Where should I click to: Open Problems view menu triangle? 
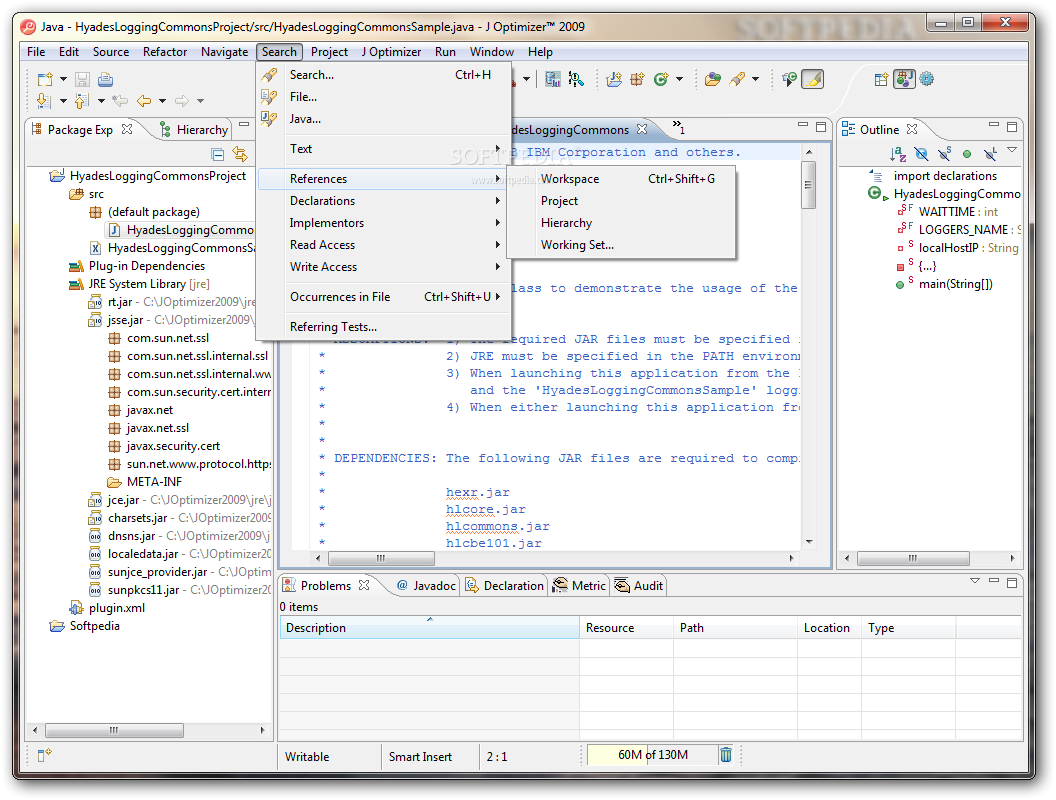975,580
